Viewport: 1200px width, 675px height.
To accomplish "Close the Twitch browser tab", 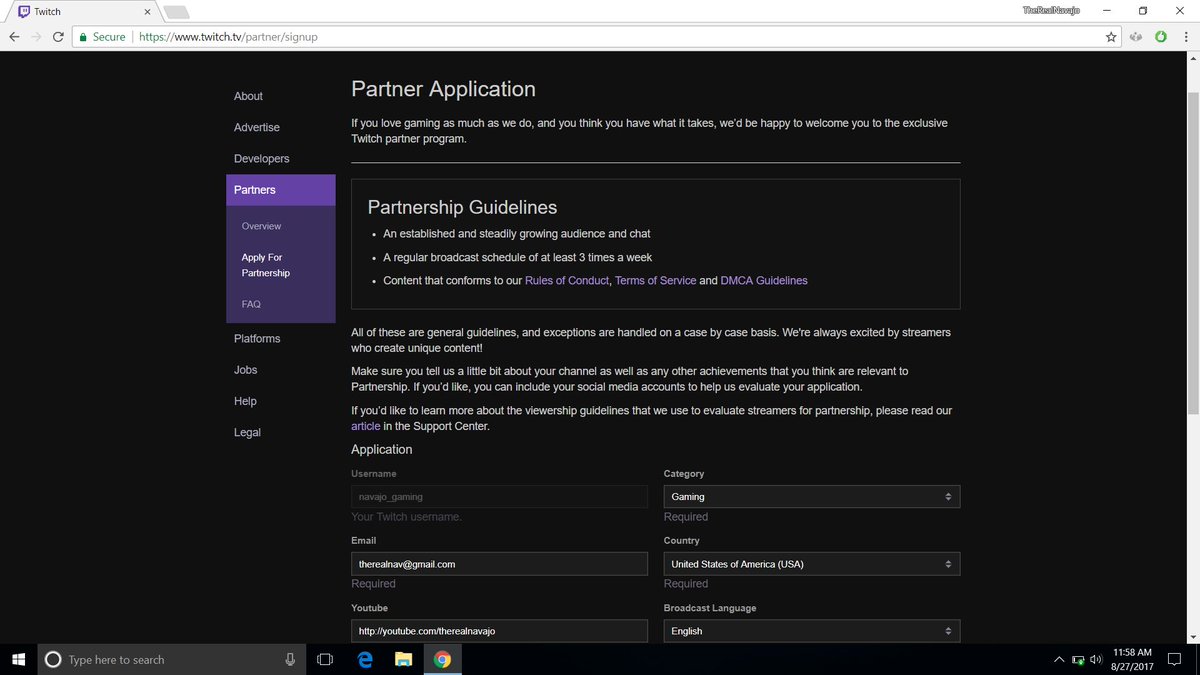I will pyautogui.click(x=147, y=12).
